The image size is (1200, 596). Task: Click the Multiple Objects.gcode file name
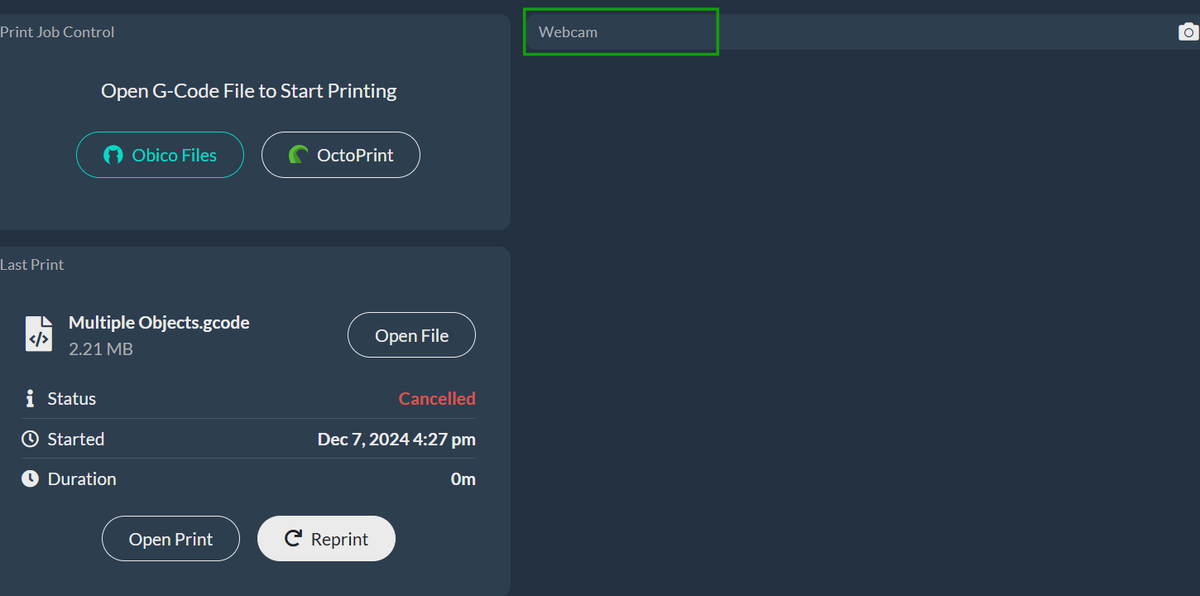pos(159,322)
